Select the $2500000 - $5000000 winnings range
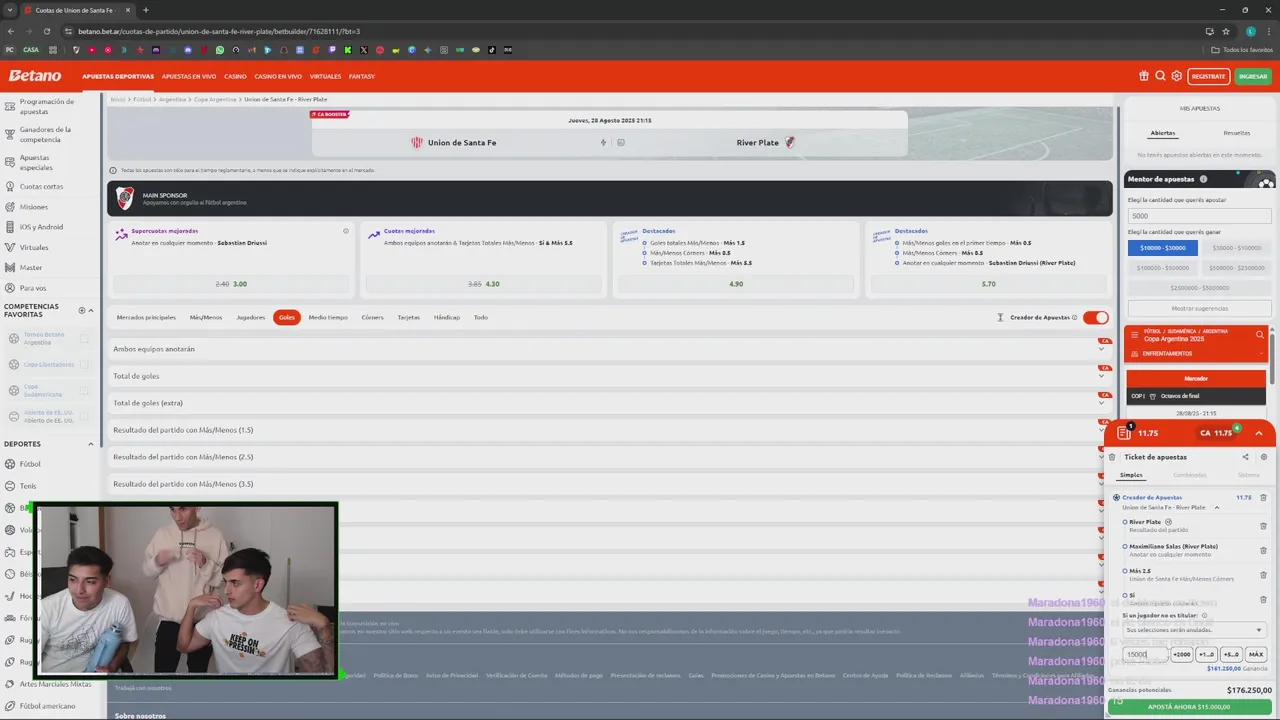The height and width of the screenshot is (720, 1280). click(1200, 288)
